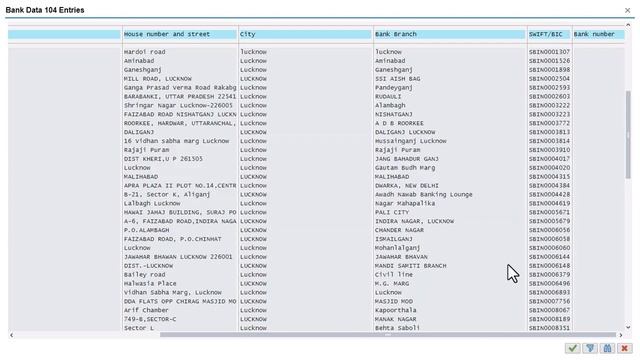Select the BARABANKI, UTTAR PRADESH entry

coord(180,97)
